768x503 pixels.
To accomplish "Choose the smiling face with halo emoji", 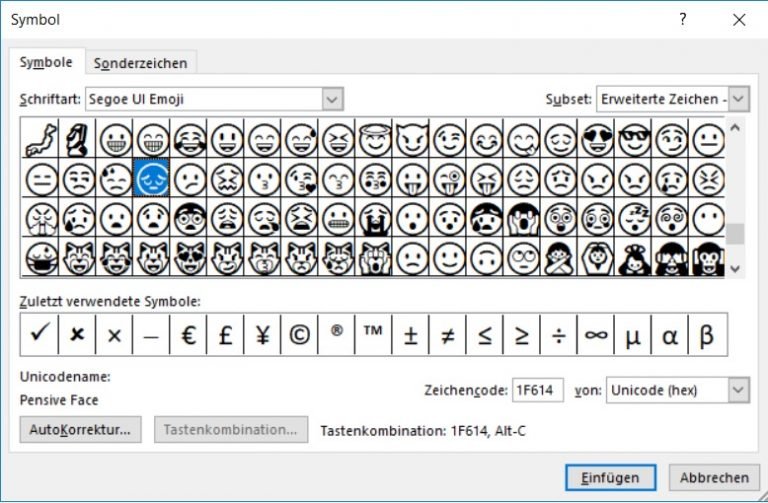I will [x=375, y=139].
